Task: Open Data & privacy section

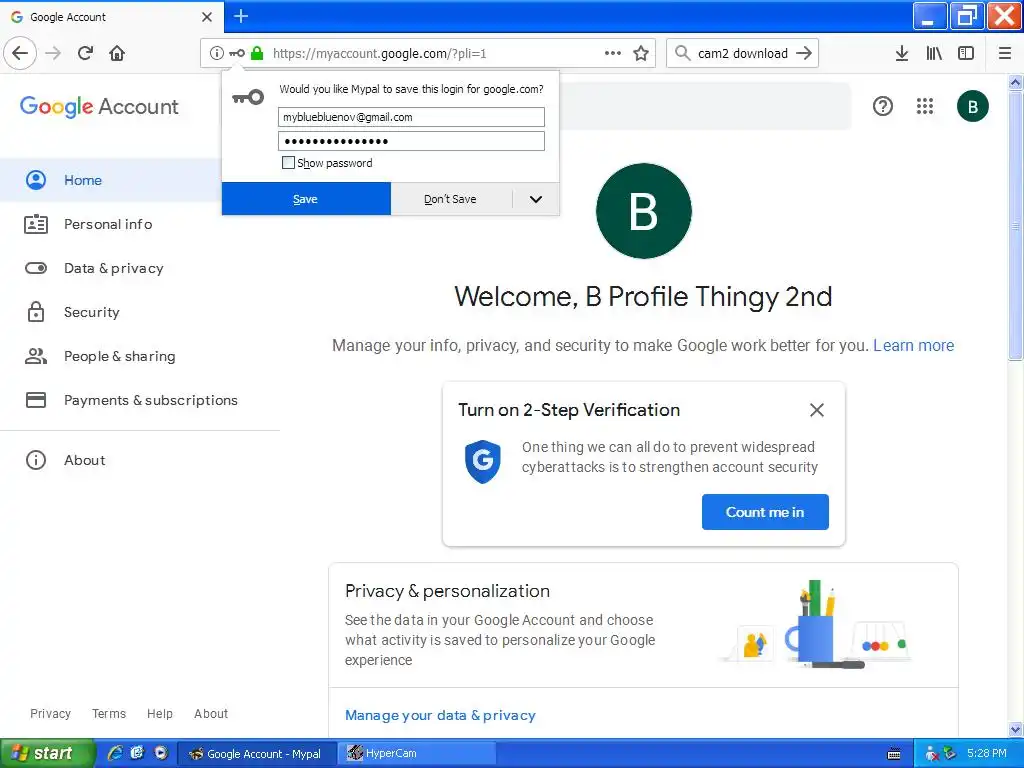Action: tap(114, 268)
